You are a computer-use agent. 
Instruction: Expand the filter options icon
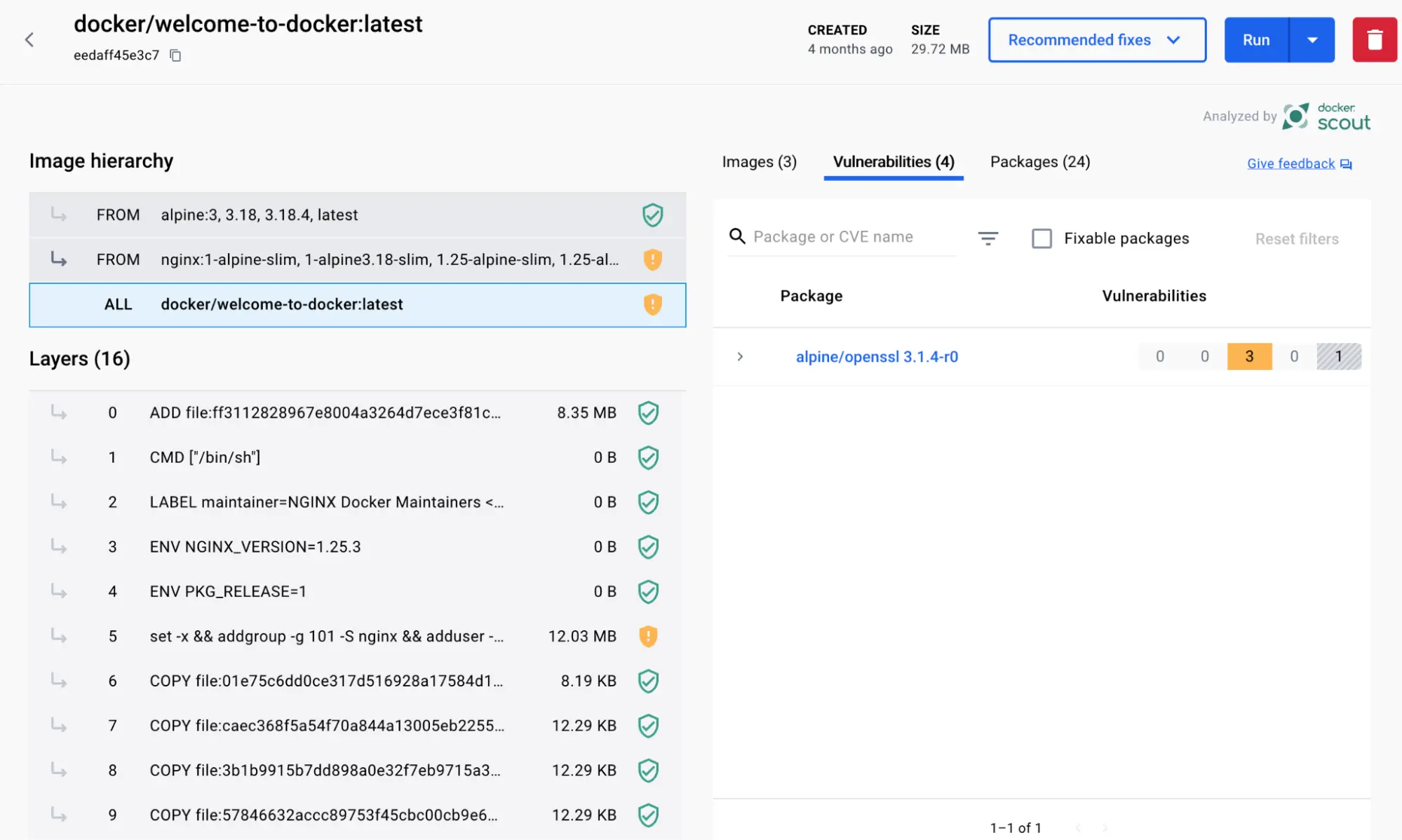pyautogui.click(x=988, y=238)
